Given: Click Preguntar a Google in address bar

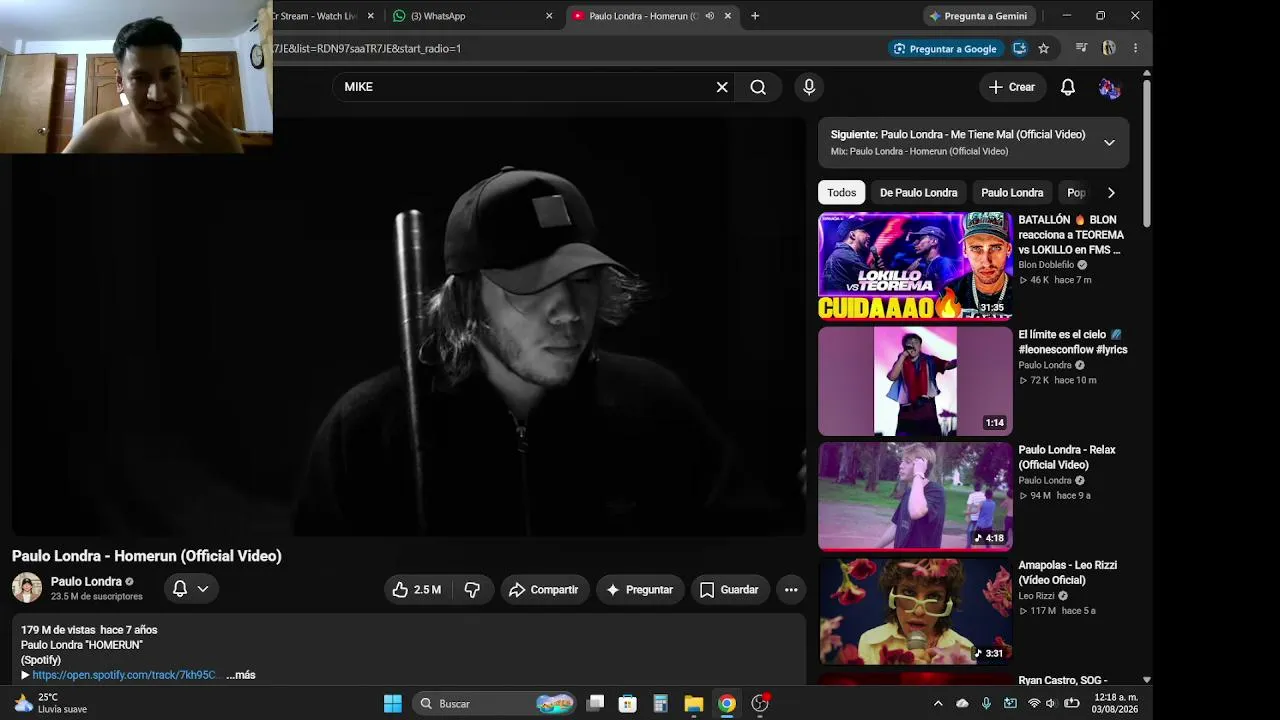Looking at the screenshot, I should tap(945, 48).
